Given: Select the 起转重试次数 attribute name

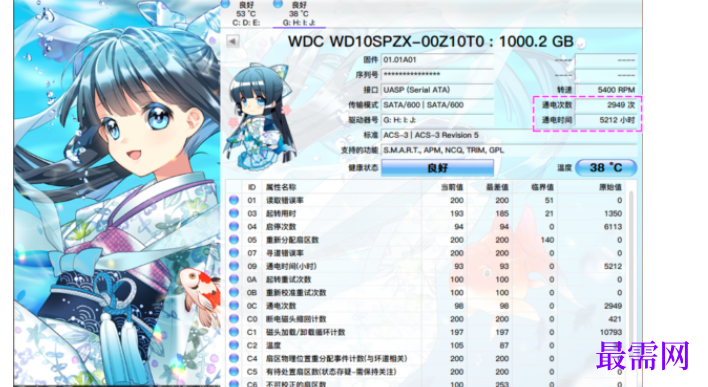Looking at the screenshot, I should coord(288,279).
